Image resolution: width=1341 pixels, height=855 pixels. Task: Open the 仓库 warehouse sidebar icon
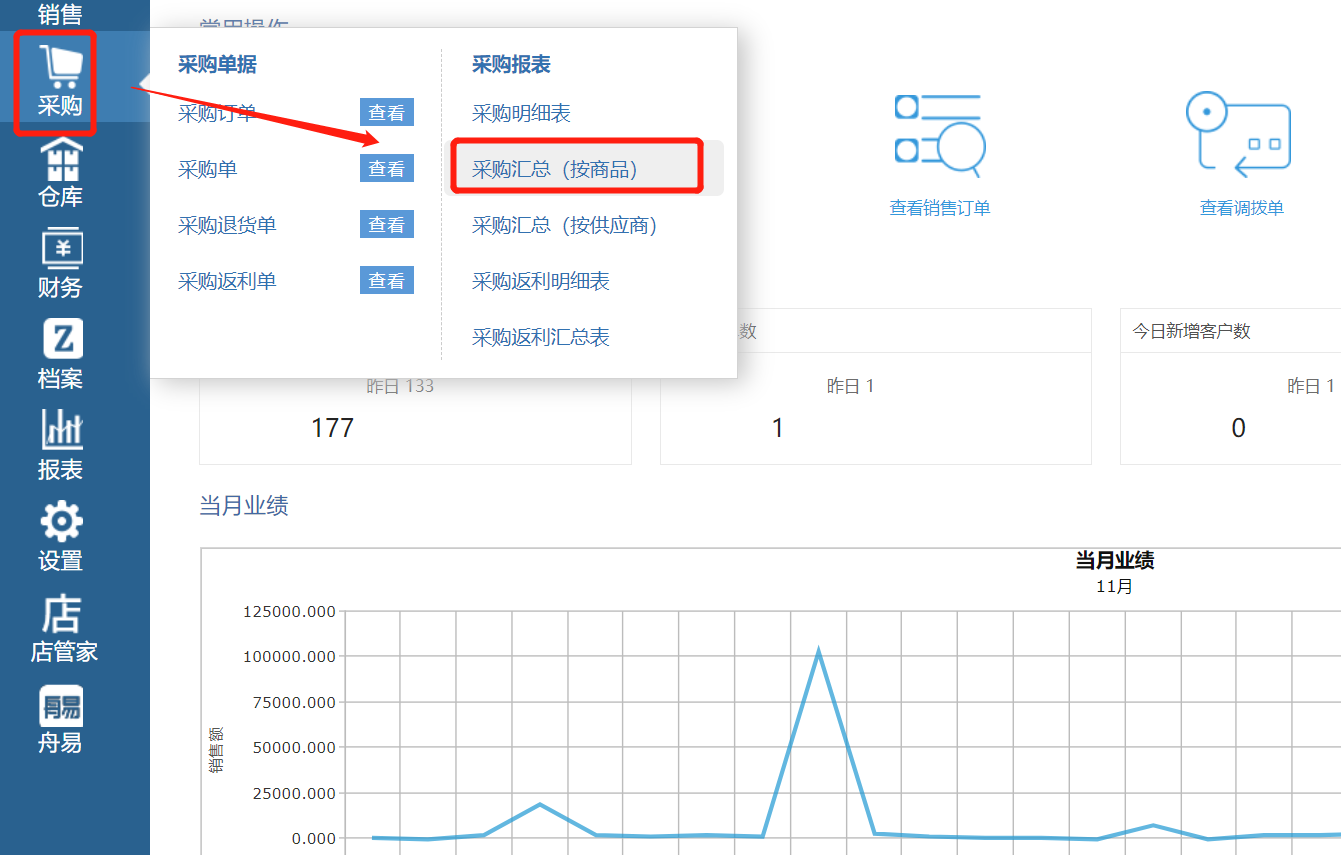[x=60, y=158]
